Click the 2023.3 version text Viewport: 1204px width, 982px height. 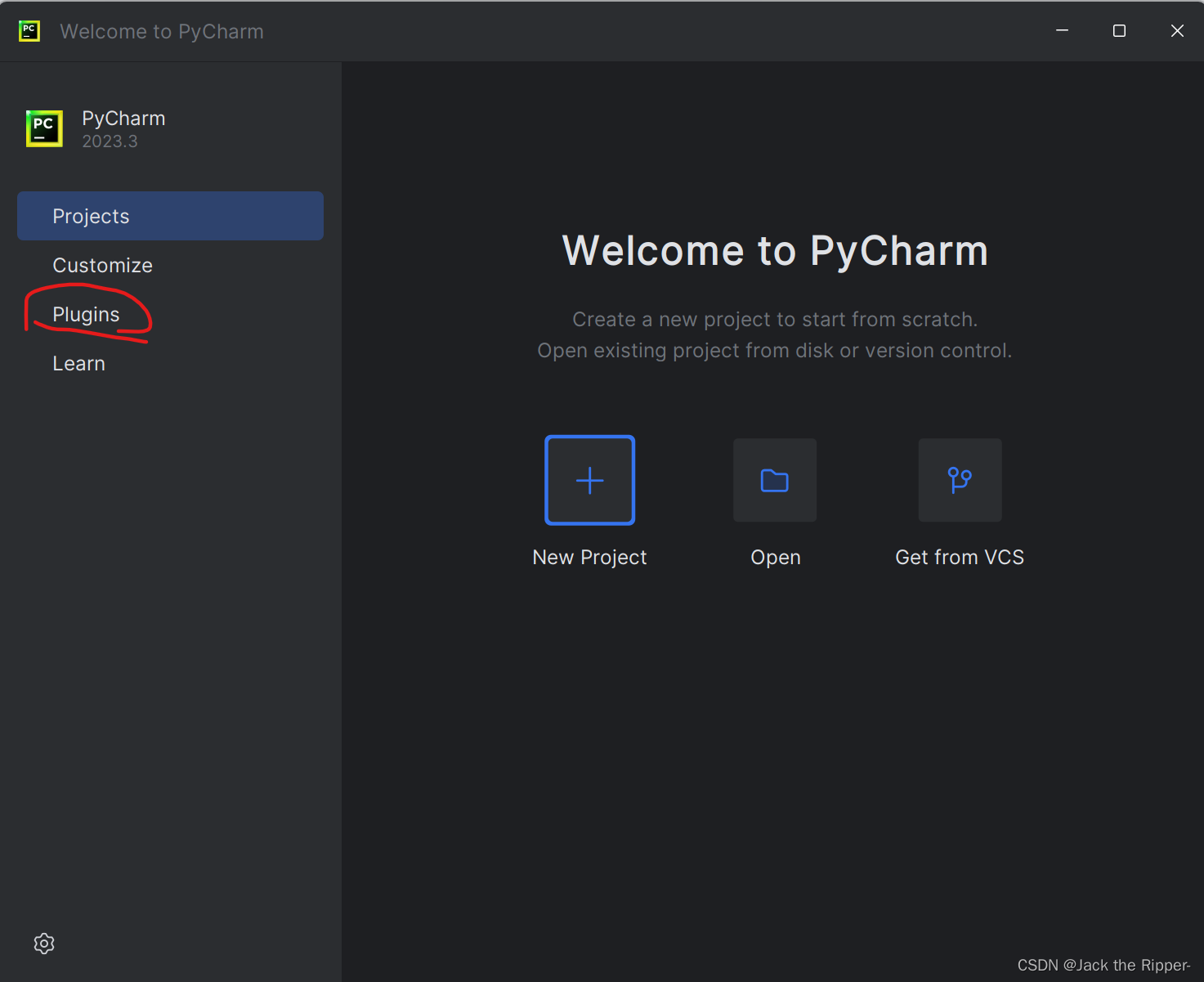(110, 141)
